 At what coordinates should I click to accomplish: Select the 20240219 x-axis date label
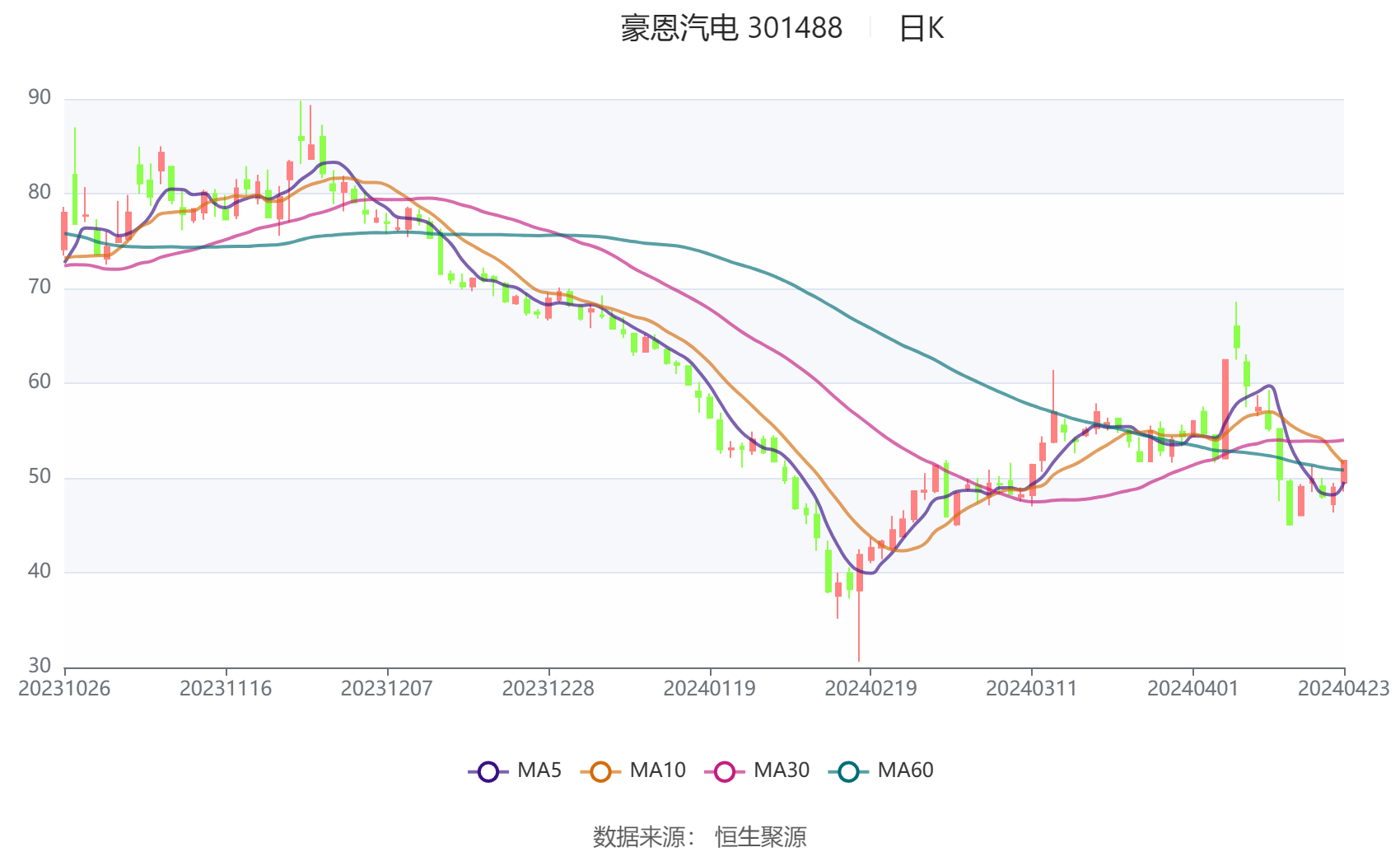click(x=870, y=689)
